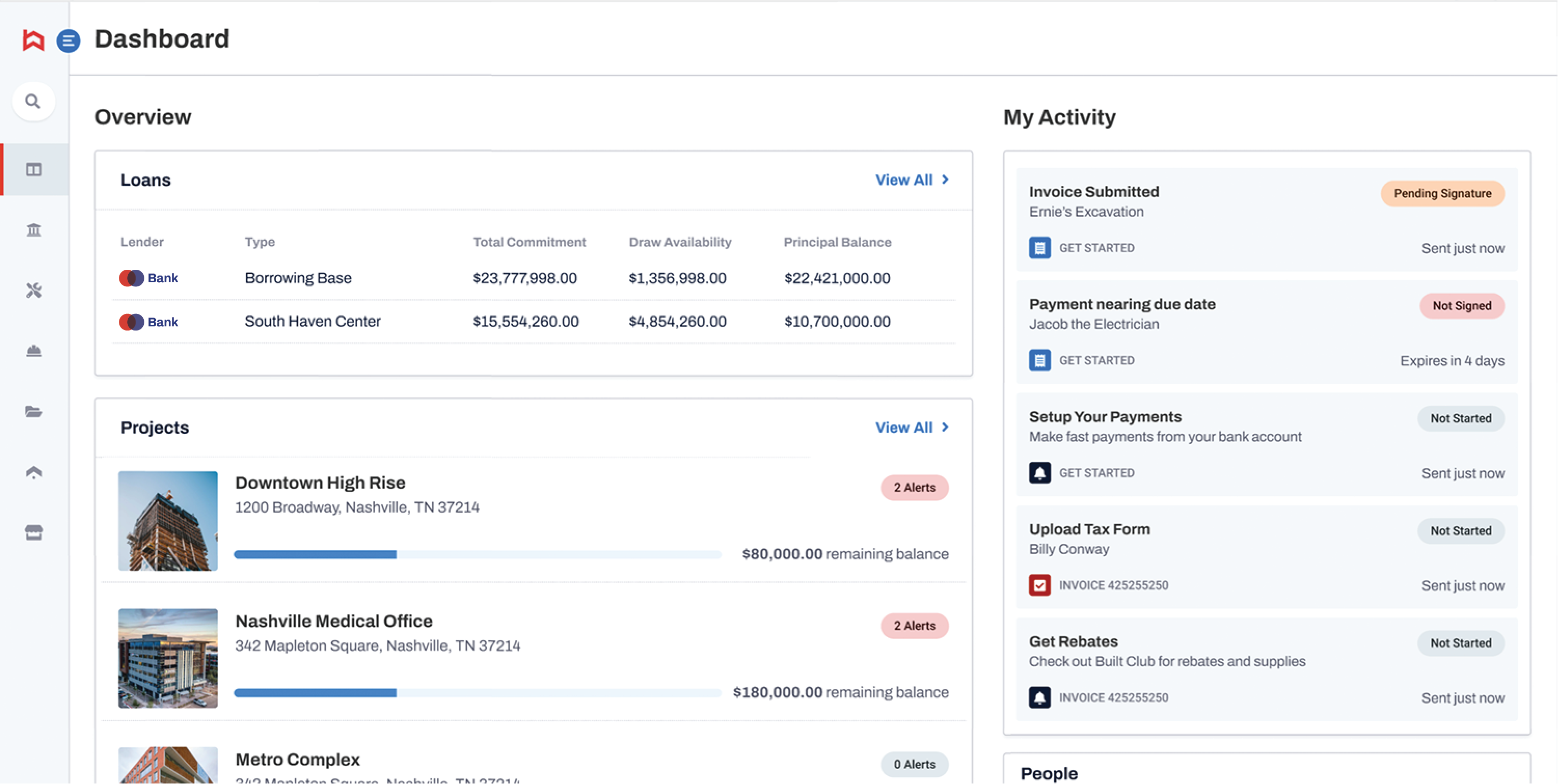Open the folder icon in sidebar
This screenshot has width=1558, height=784.
34,411
